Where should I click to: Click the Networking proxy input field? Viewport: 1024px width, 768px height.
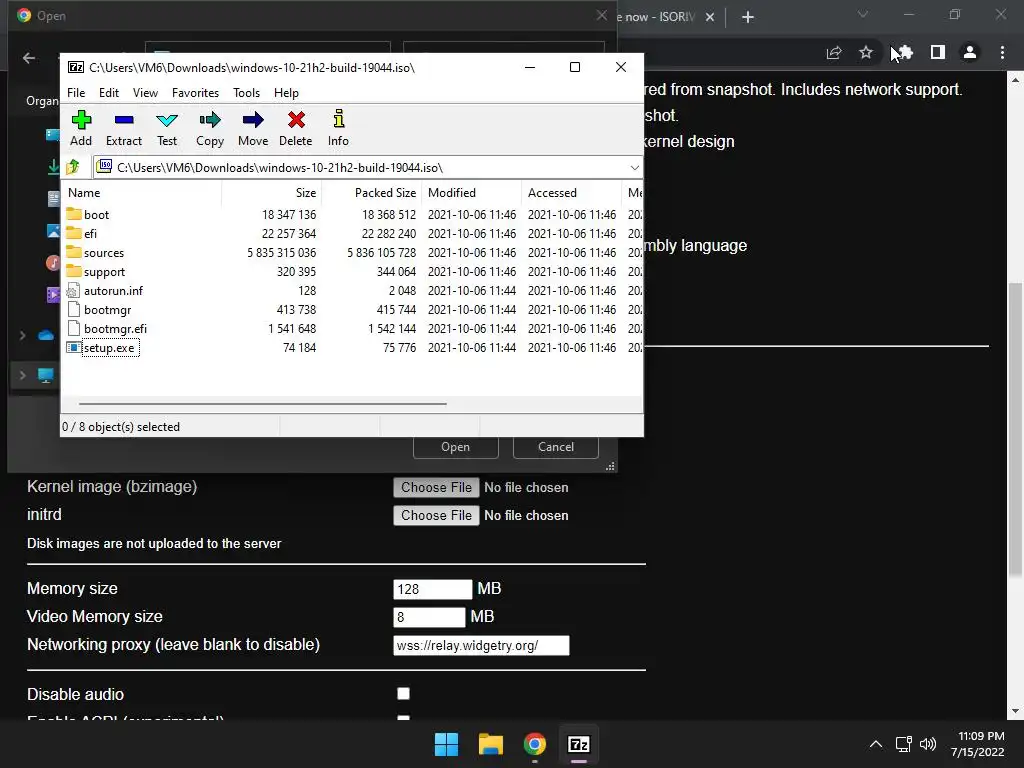coord(481,645)
